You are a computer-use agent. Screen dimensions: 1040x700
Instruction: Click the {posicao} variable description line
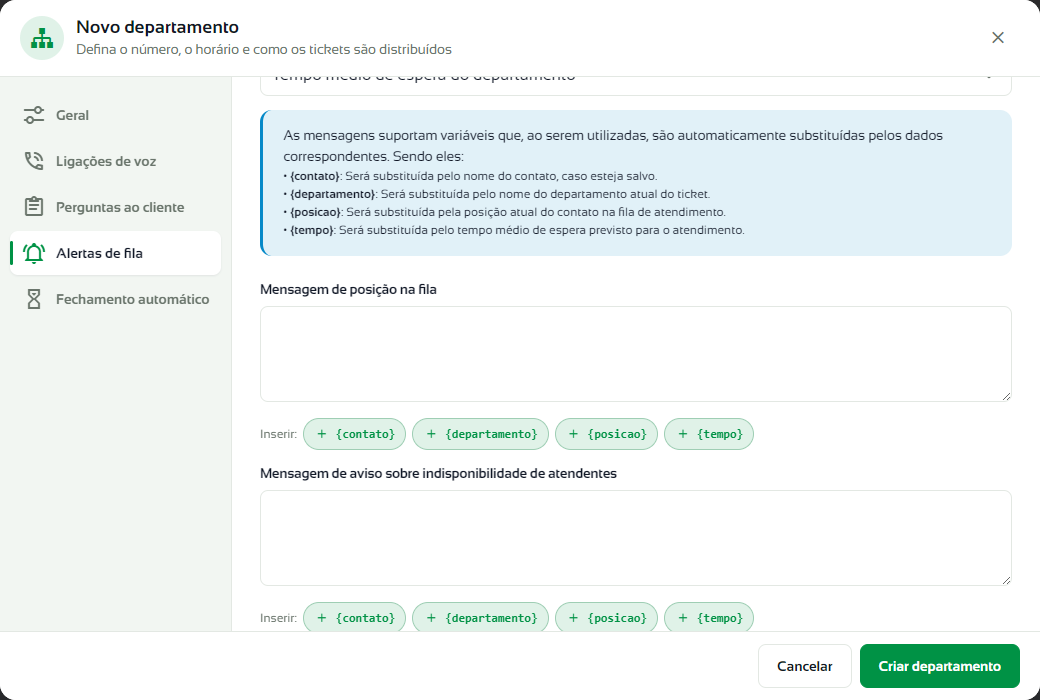(x=505, y=212)
